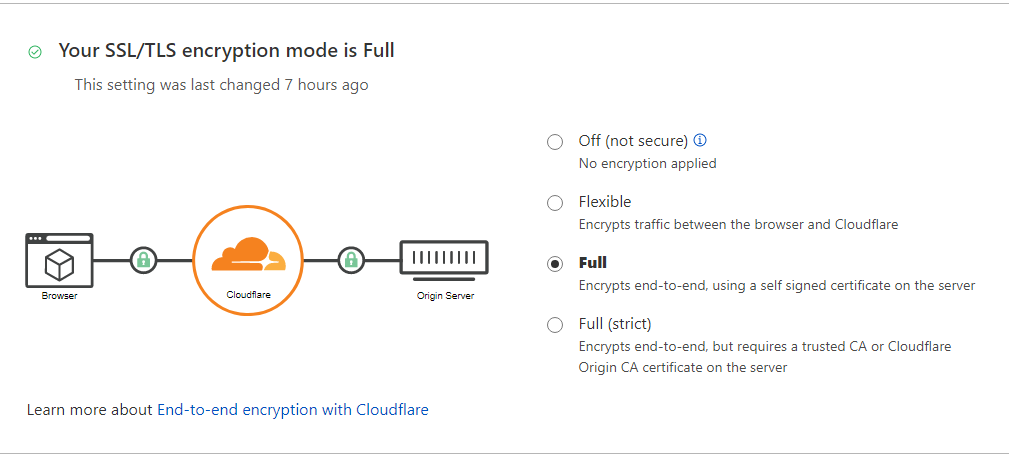Click the Cloudflare cloud logo icon
The width and height of the screenshot is (1009, 465).
pyautogui.click(x=248, y=255)
